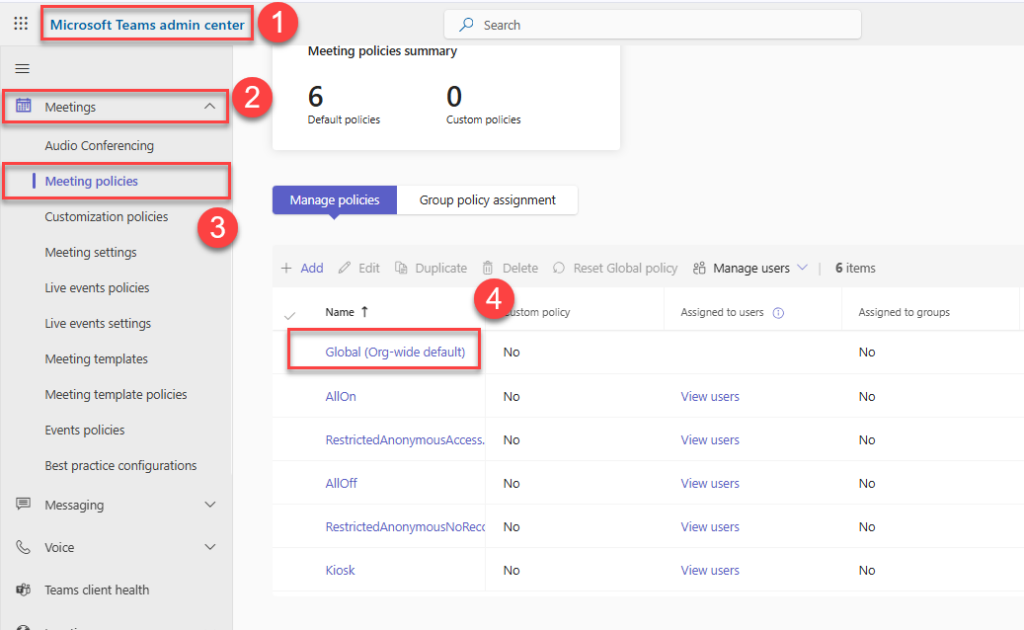The height and width of the screenshot is (630, 1024).
Task: Click the Microsoft Teams admin center title
Action: click(147, 25)
